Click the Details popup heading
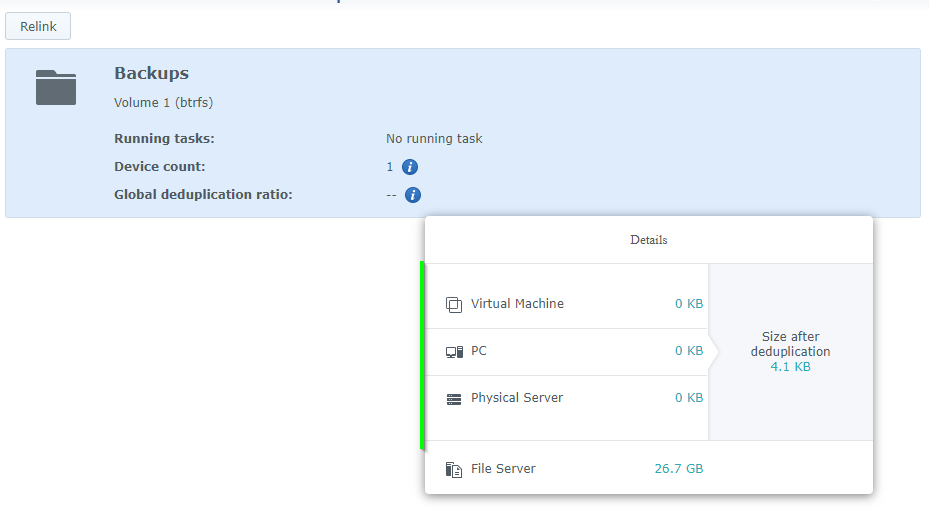The height and width of the screenshot is (522, 929). [x=649, y=240]
